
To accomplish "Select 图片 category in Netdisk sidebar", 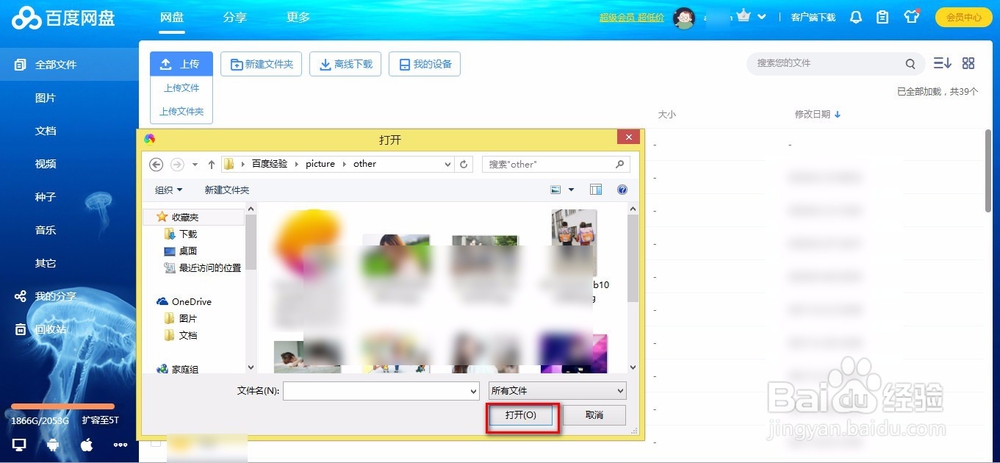I will pyautogui.click(x=45, y=98).
